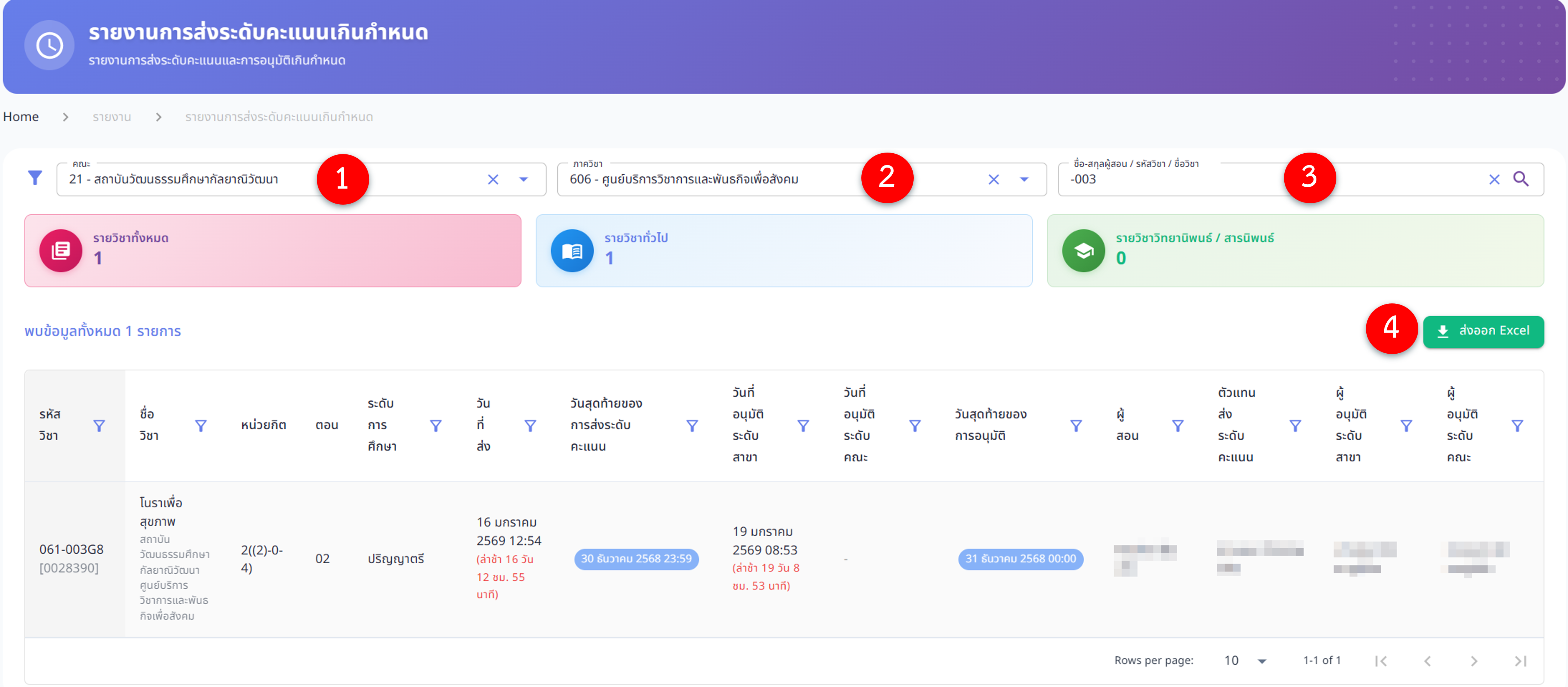Viewport: 1568px width, 687px height.
Task: Click filter icon on ชื่อวิชา column
Action: (x=200, y=426)
